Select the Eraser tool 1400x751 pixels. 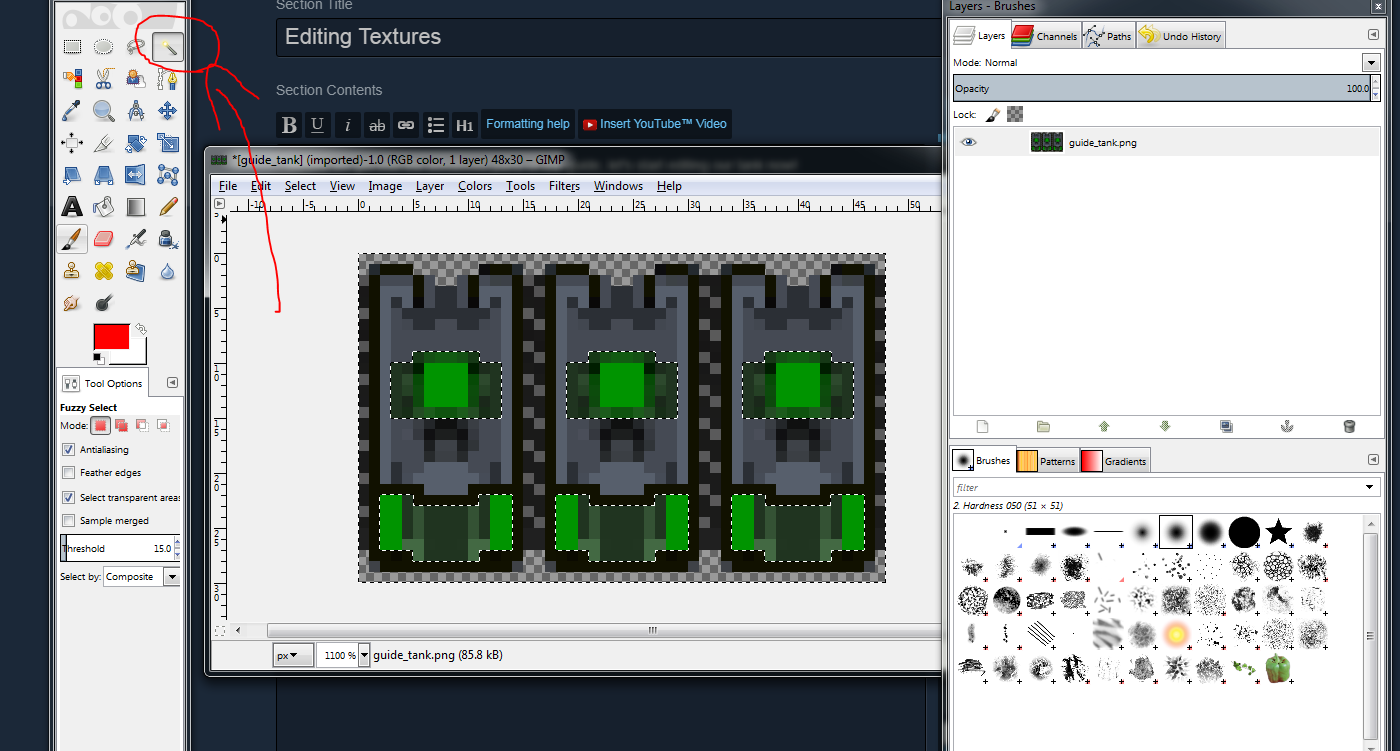104,239
